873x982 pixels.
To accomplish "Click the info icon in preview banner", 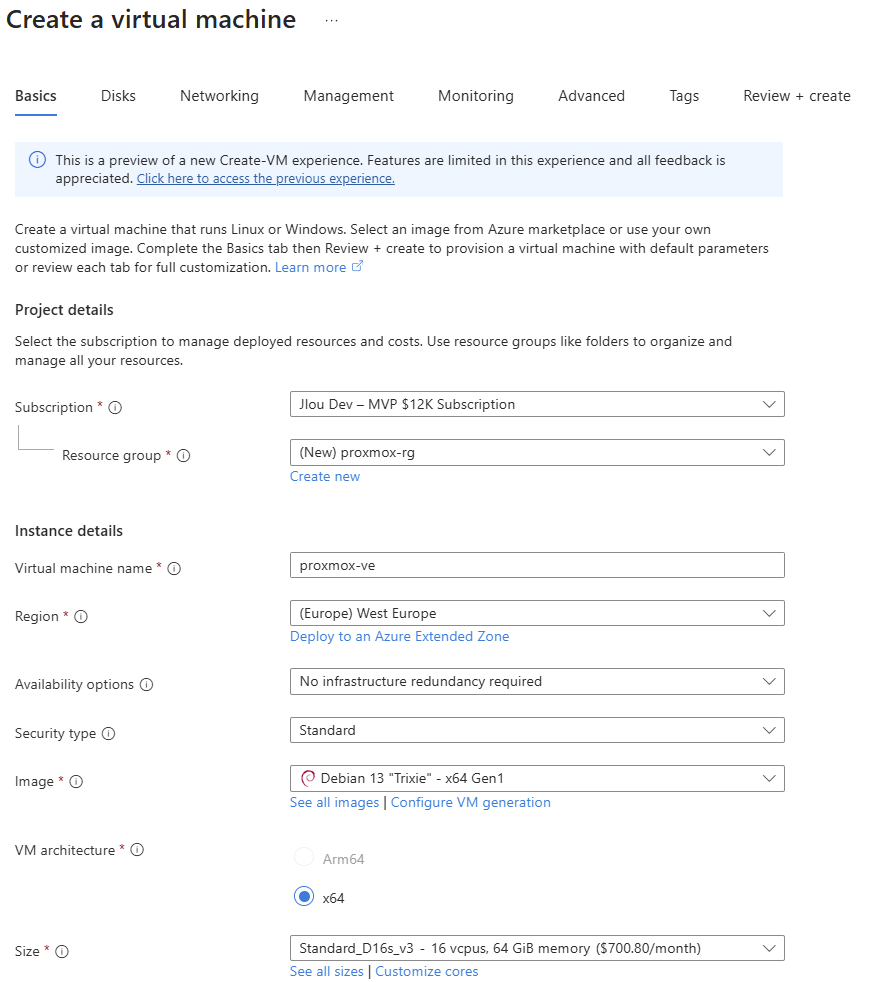I will [x=38, y=160].
